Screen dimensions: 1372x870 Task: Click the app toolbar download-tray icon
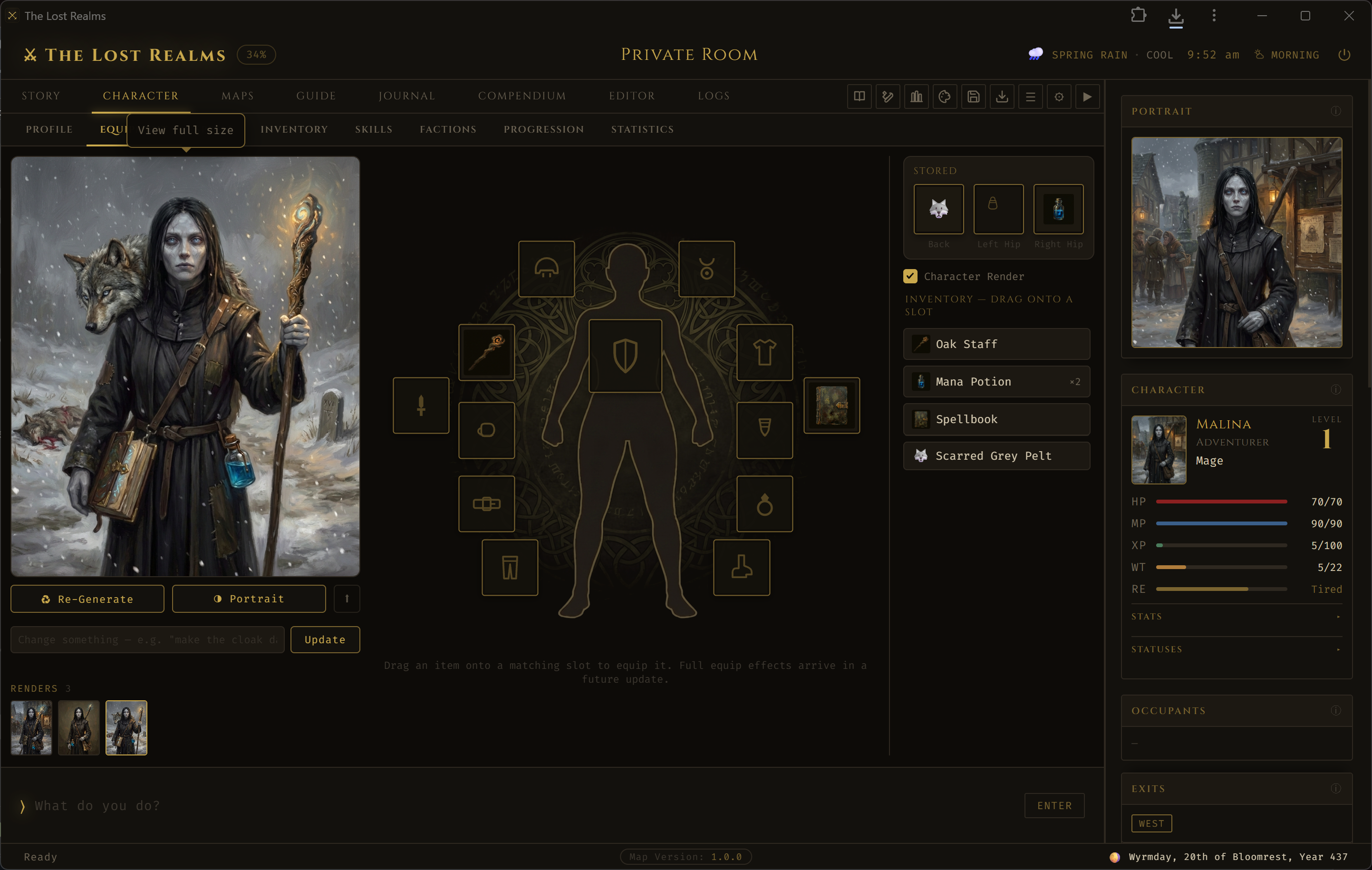(1002, 97)
